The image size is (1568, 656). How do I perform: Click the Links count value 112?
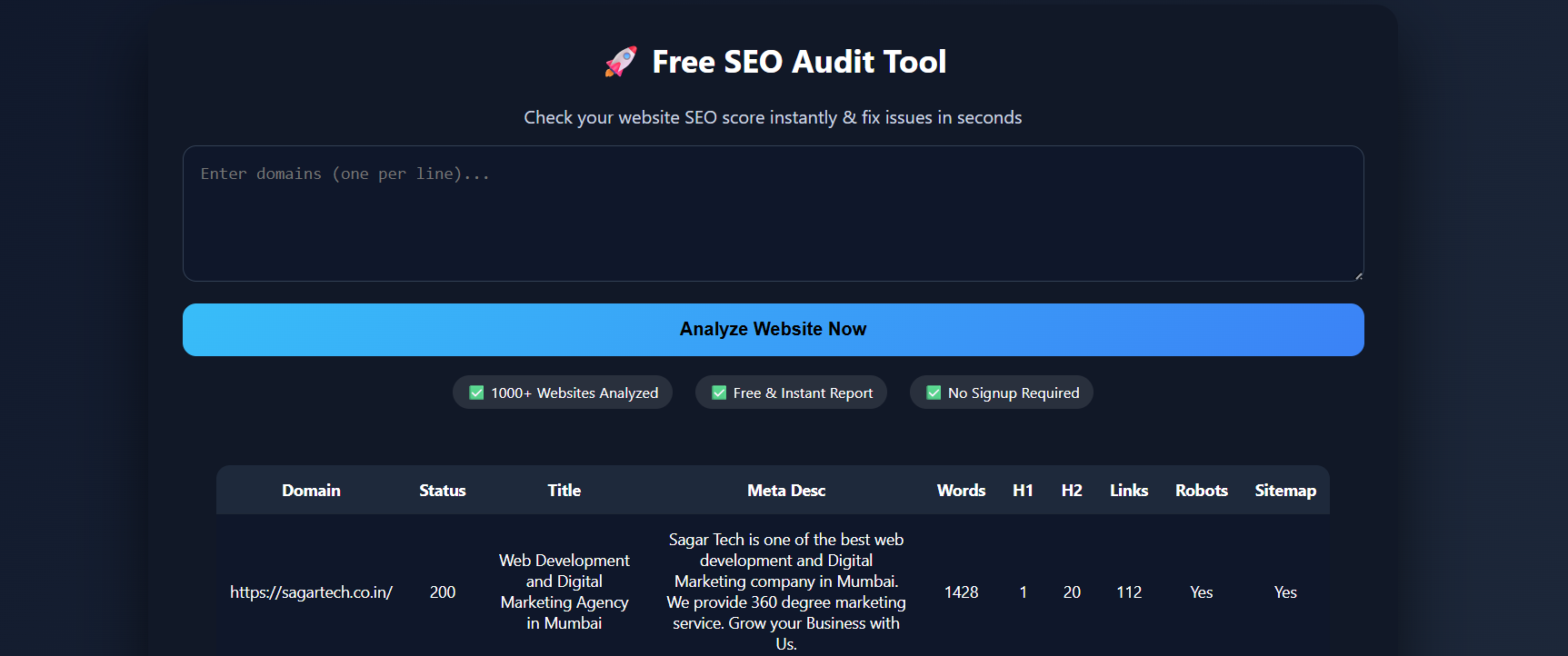click(x=1129, y=592)
